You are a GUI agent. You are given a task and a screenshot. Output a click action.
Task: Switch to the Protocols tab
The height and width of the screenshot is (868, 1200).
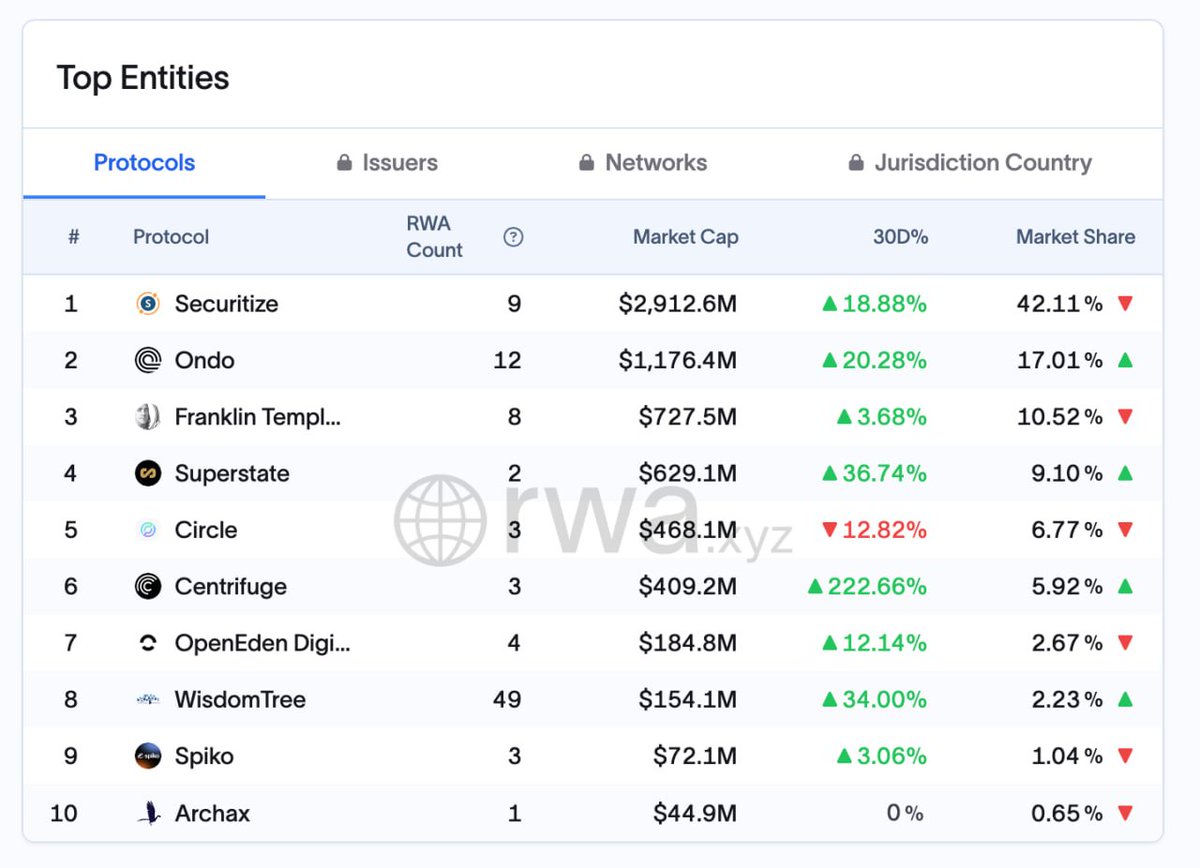pyautogui.click(x=144, y=163)
